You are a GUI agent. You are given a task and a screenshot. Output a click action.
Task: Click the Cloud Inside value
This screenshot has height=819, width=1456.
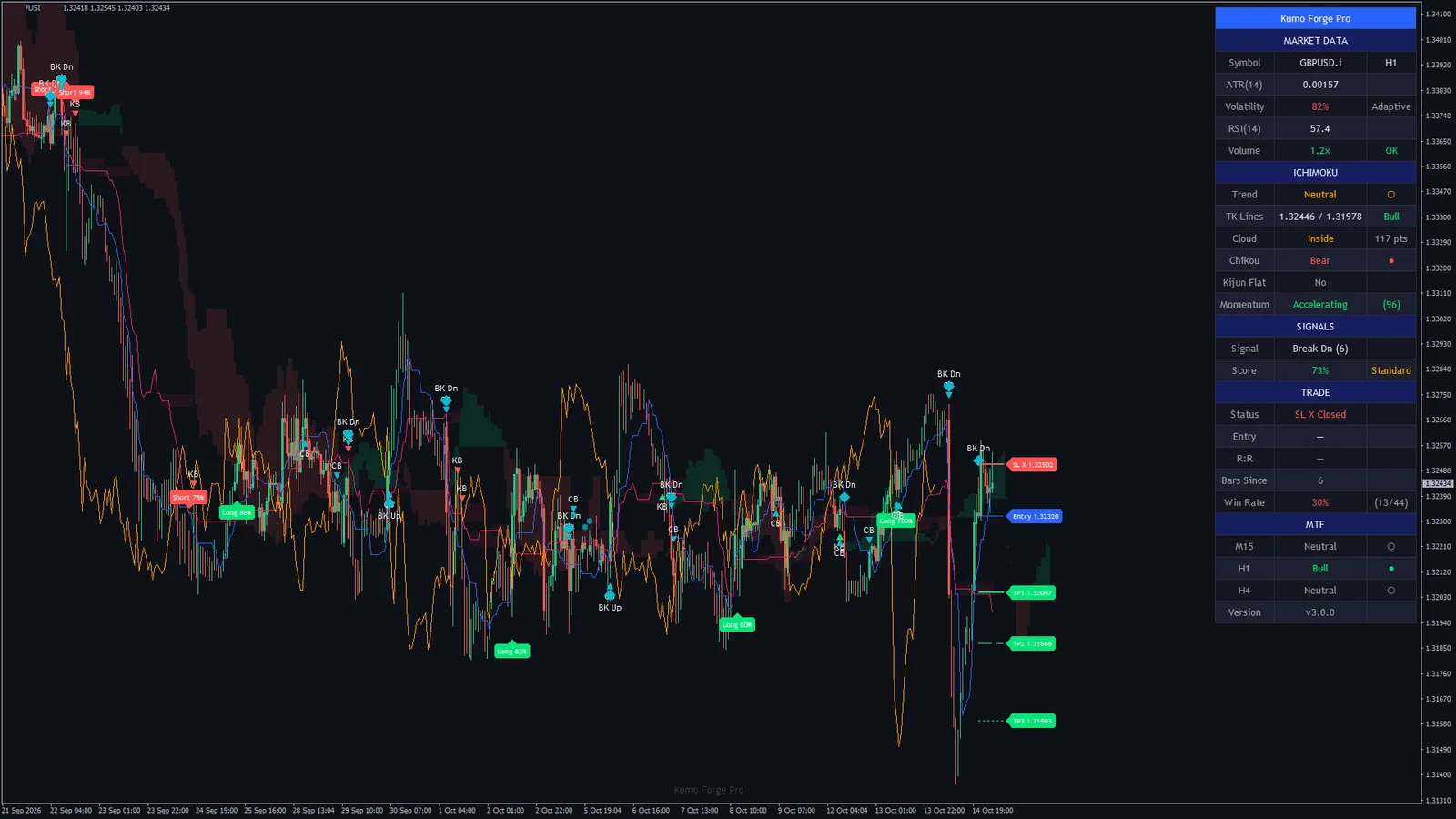coord(1320,238)
